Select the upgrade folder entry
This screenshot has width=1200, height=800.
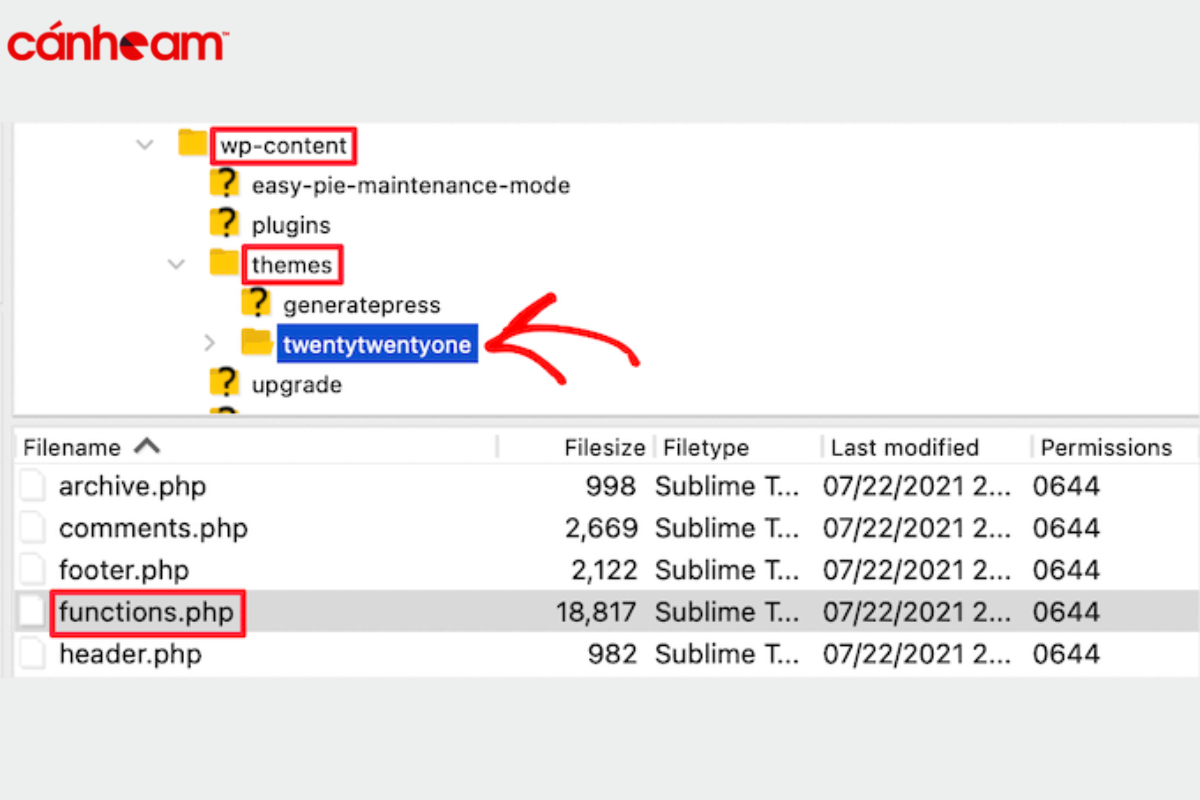click(x=297, y=385)
